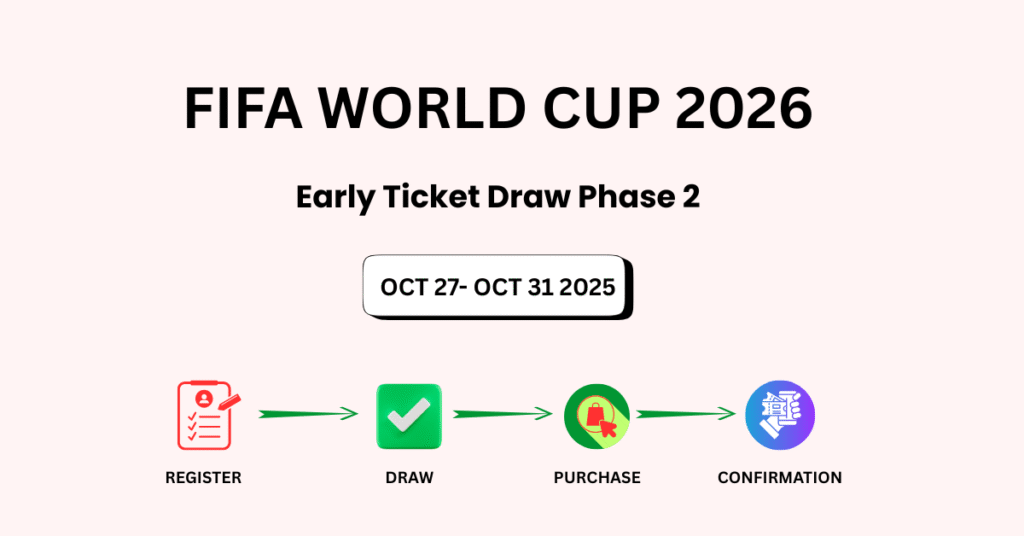Select the DRAW label text
The image size is (1024, 536).
click(x=409, y=478)
